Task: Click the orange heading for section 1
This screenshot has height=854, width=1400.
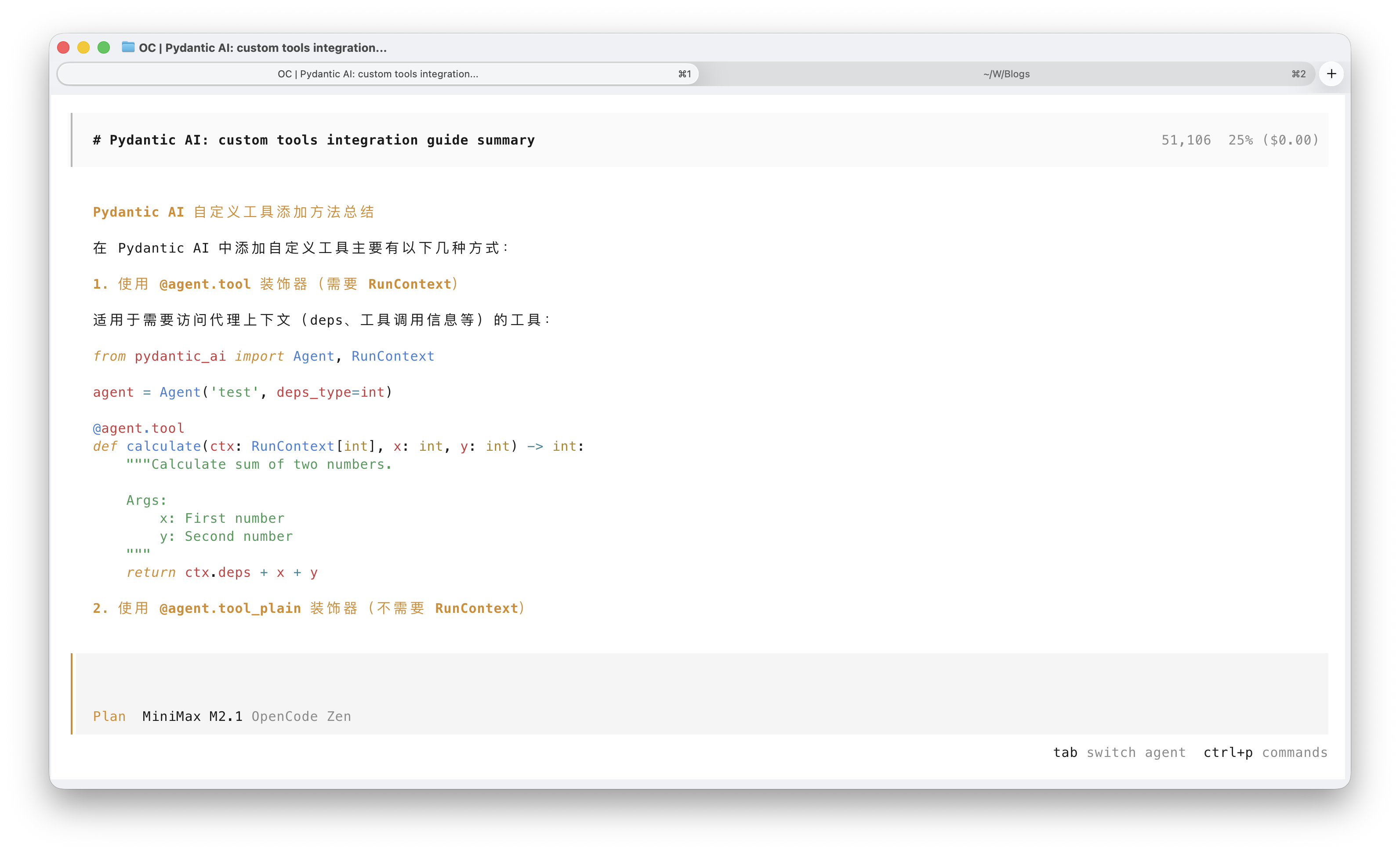Action: (x=276, y=284)
